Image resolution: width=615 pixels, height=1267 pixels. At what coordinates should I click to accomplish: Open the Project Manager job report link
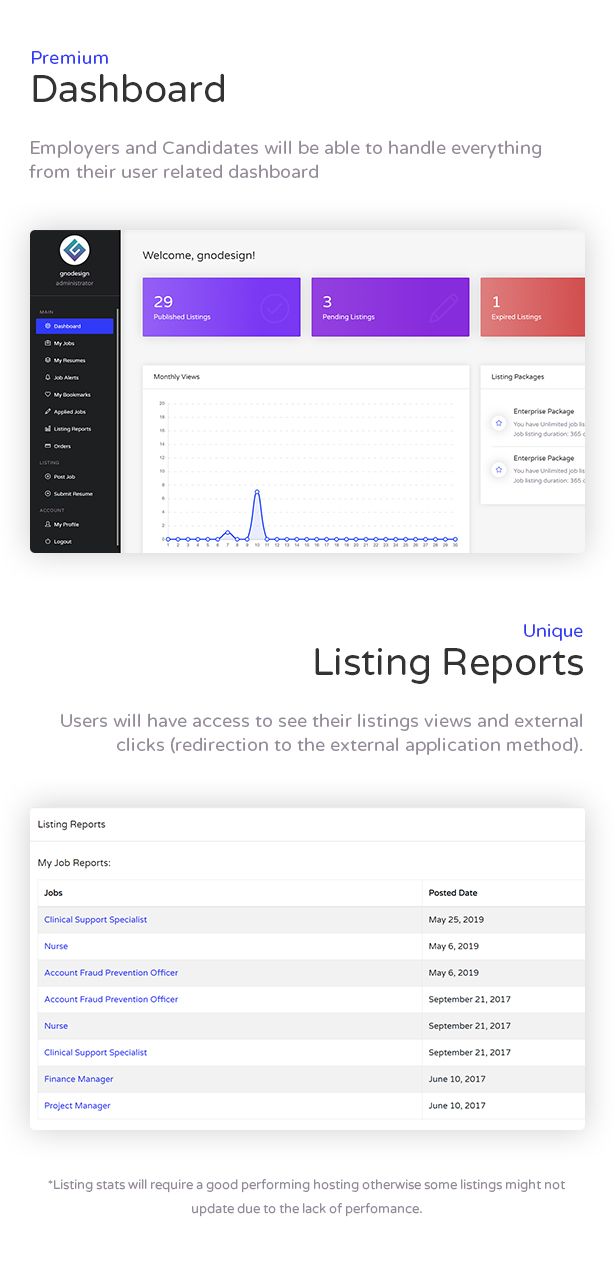(77, 1106)
